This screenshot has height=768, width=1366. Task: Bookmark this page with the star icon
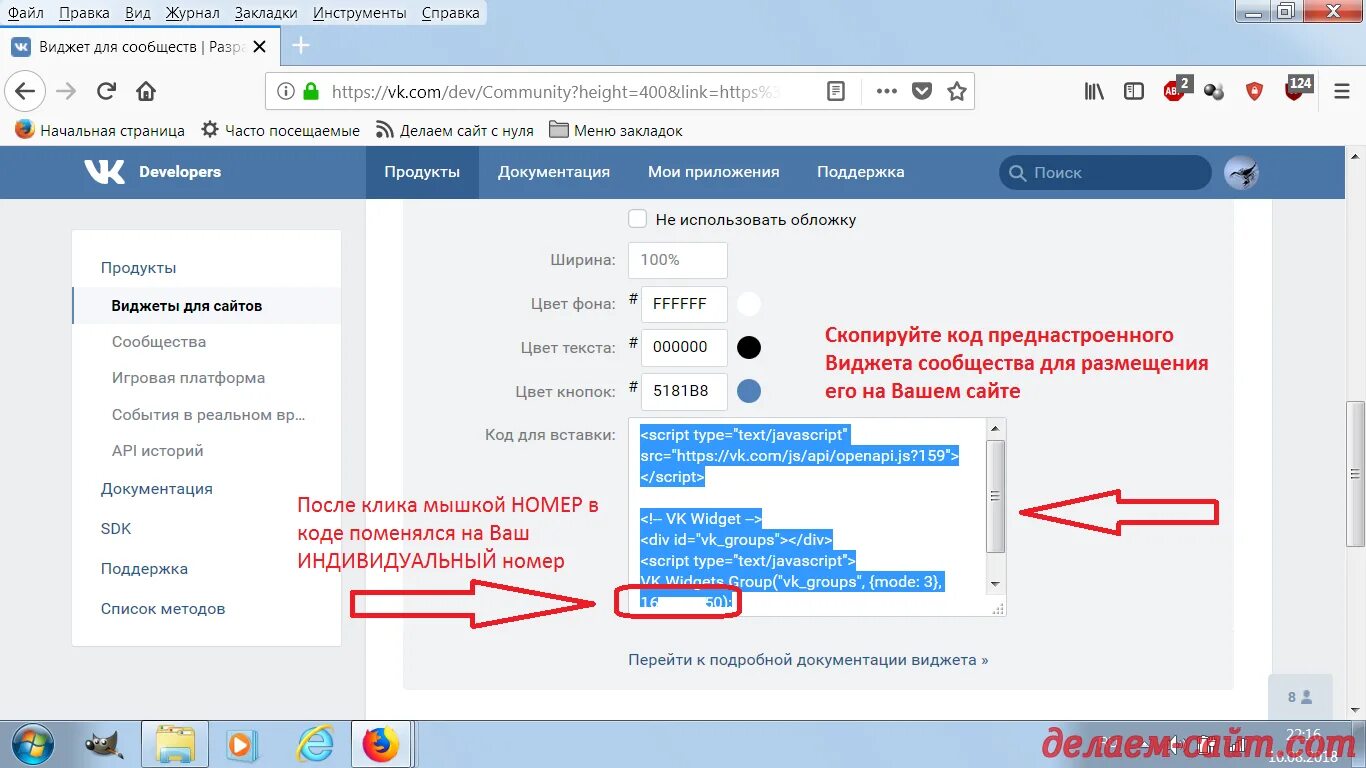pos(957,91)
